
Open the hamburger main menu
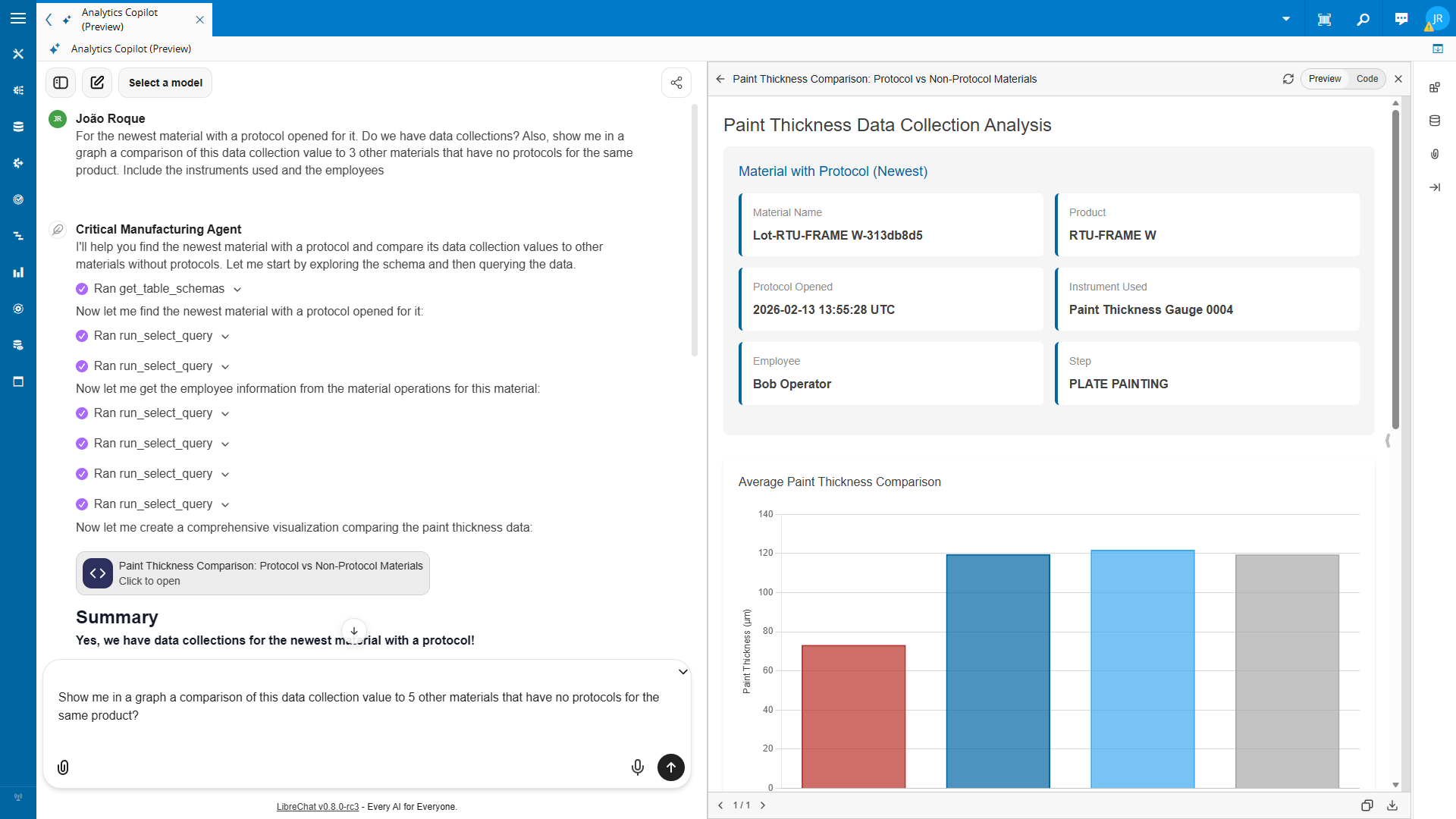(18, 18)
